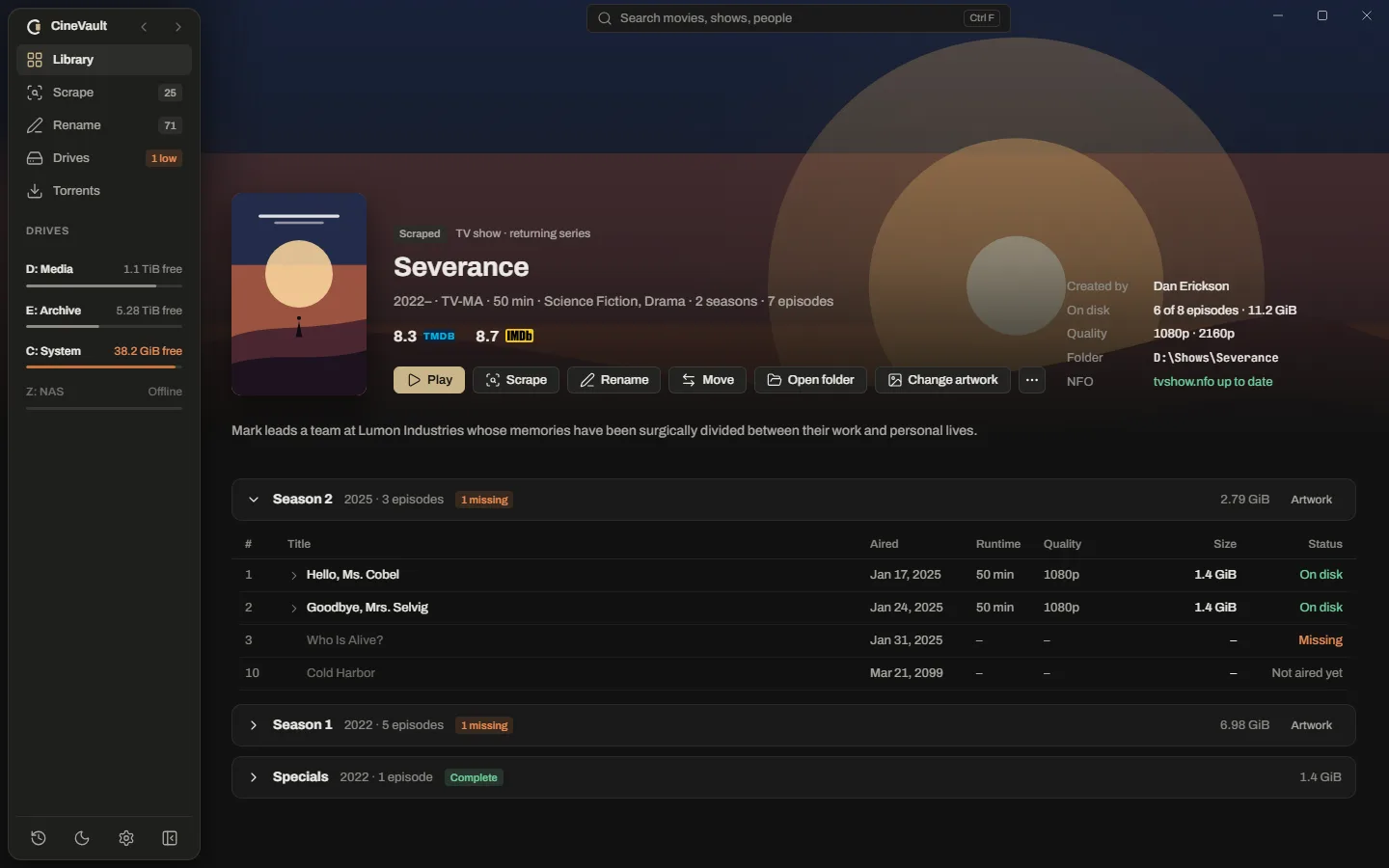
Task: Toggle dark mode moon icon
Action: 82,838
